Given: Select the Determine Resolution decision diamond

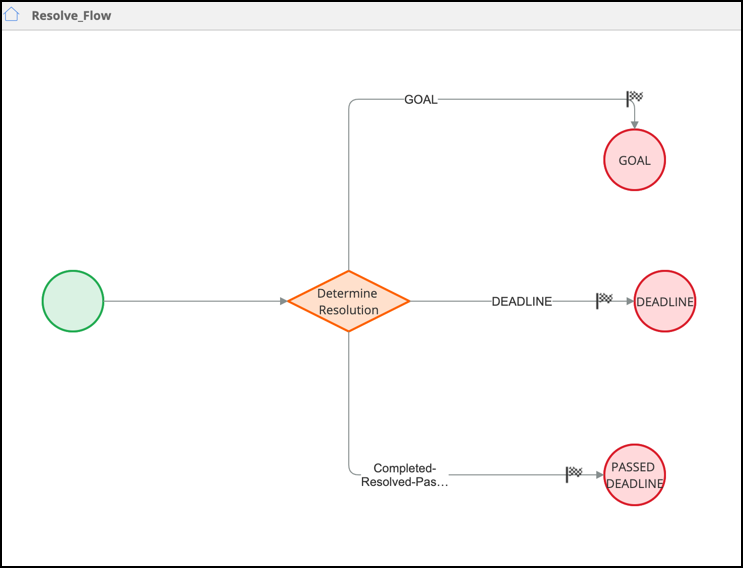Looking at the screenshot, I should (349, 301).
